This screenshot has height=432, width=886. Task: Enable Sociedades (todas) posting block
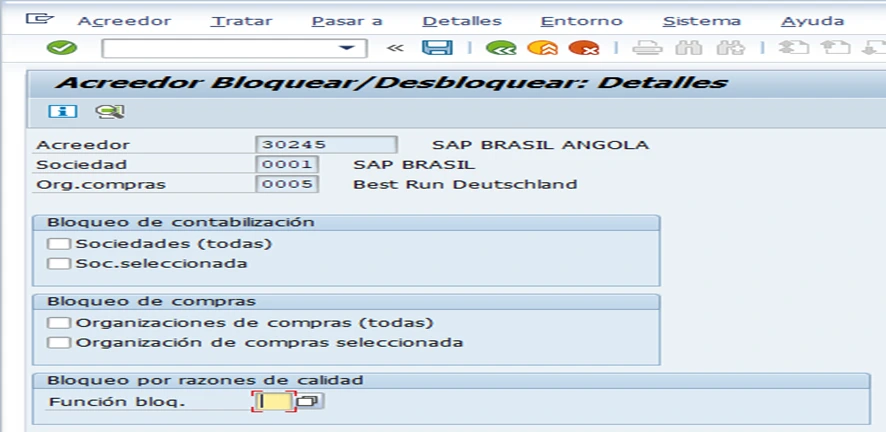click(59, 244)
